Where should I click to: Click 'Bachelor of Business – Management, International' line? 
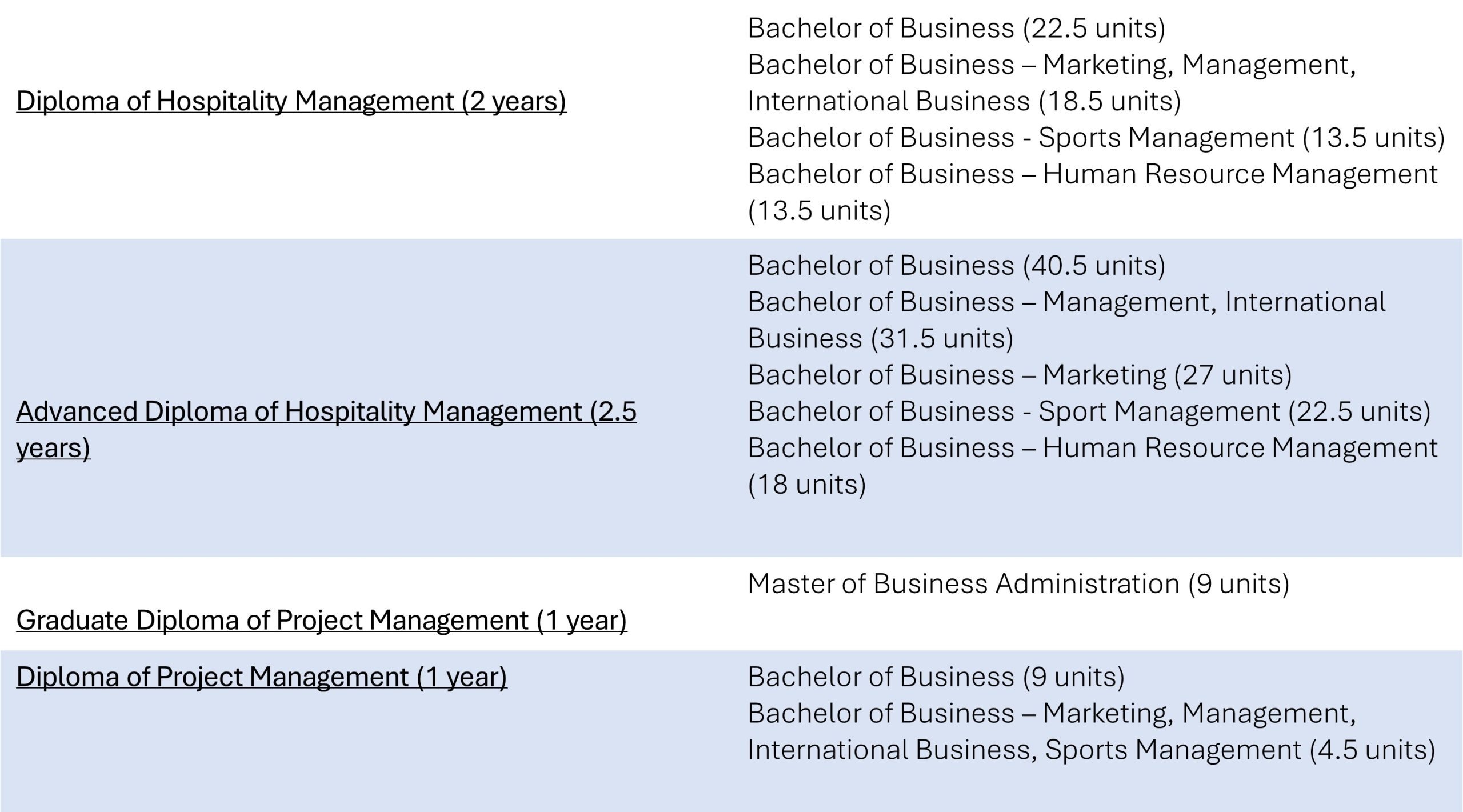pos(1066,302)
